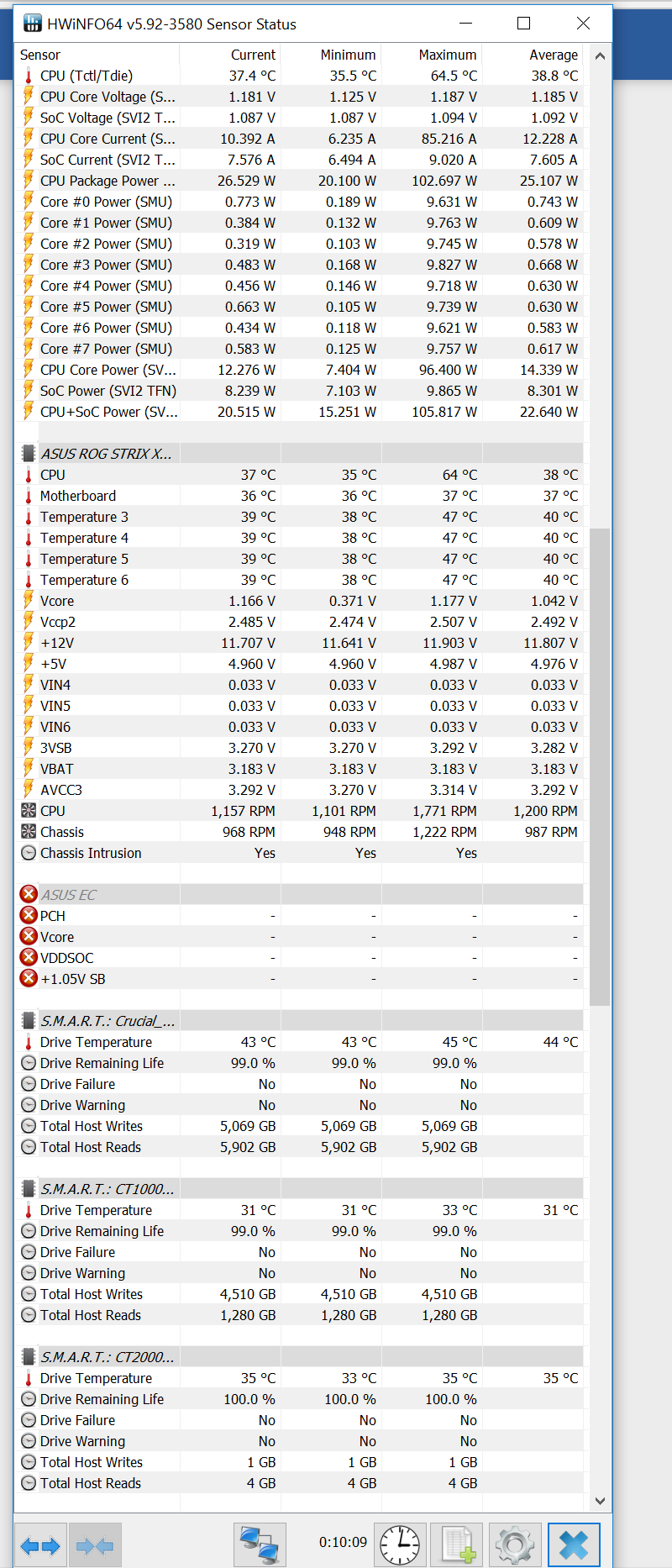Select the +5V row
The height and width of the screenshot is (1568, 672).
click(299, 664)
